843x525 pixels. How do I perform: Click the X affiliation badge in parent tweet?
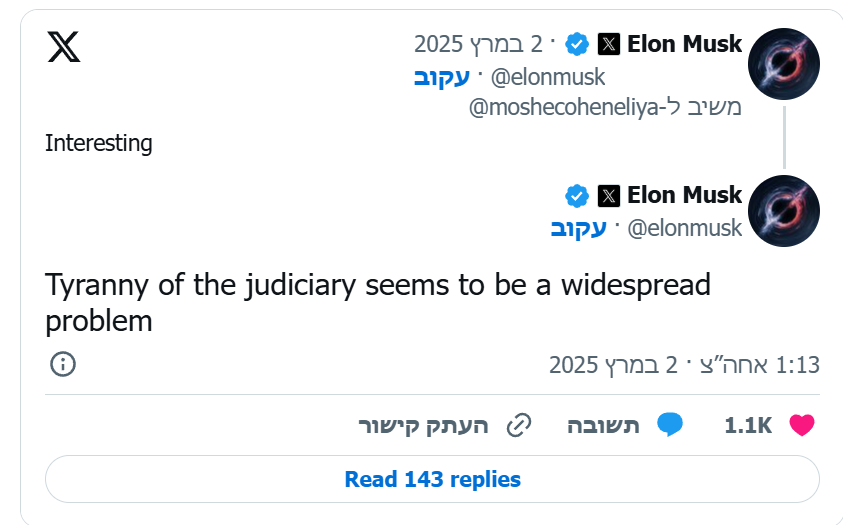pos(609,44)
